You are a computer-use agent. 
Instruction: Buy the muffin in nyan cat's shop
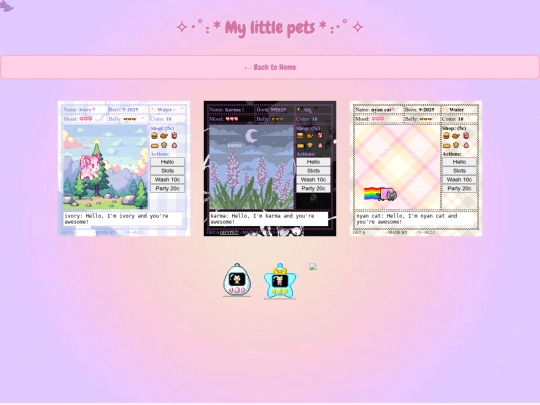click(x=456, y=145)
